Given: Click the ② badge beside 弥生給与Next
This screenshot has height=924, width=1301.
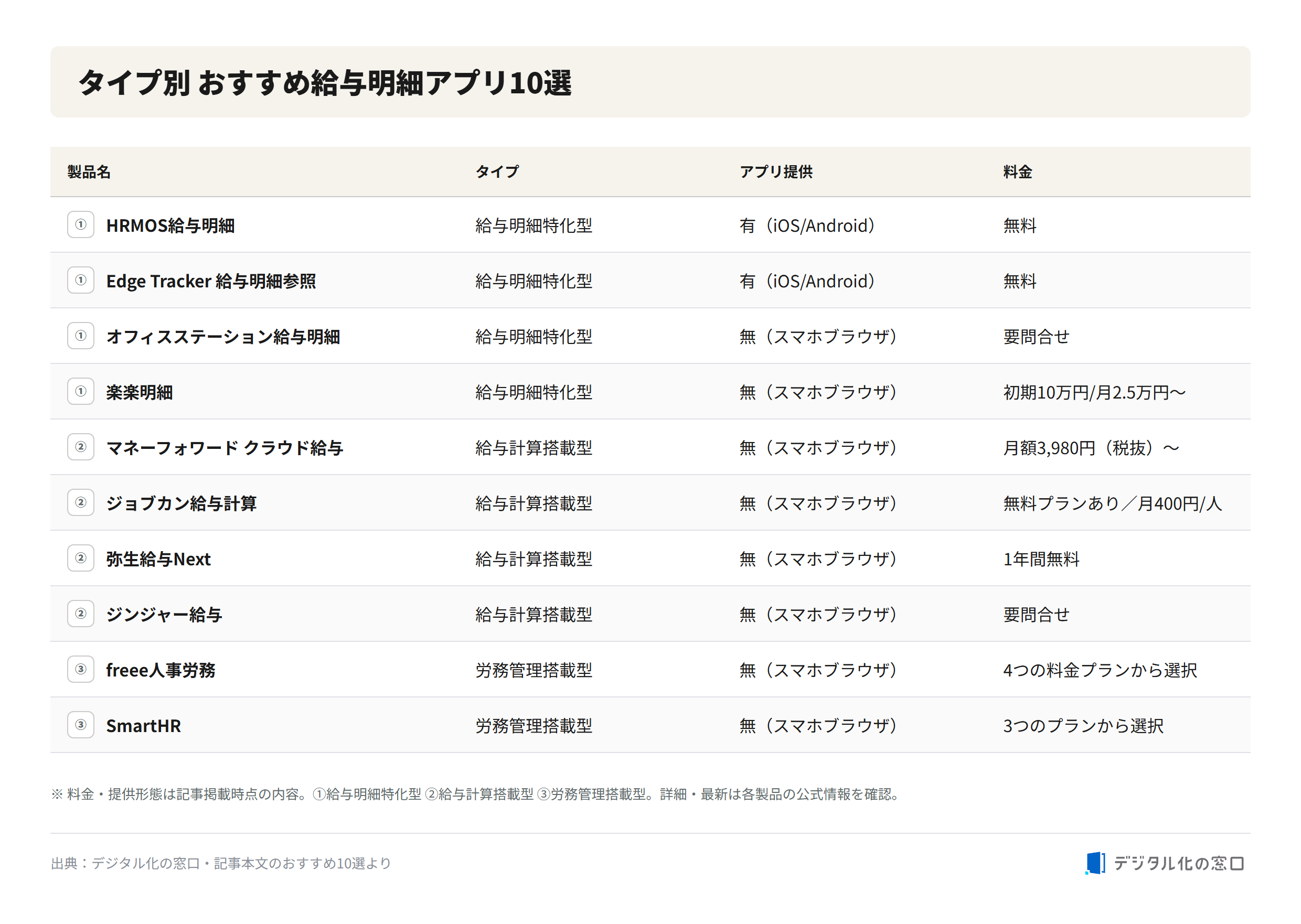Looking at the screenshot, I should tap(81, 558).
